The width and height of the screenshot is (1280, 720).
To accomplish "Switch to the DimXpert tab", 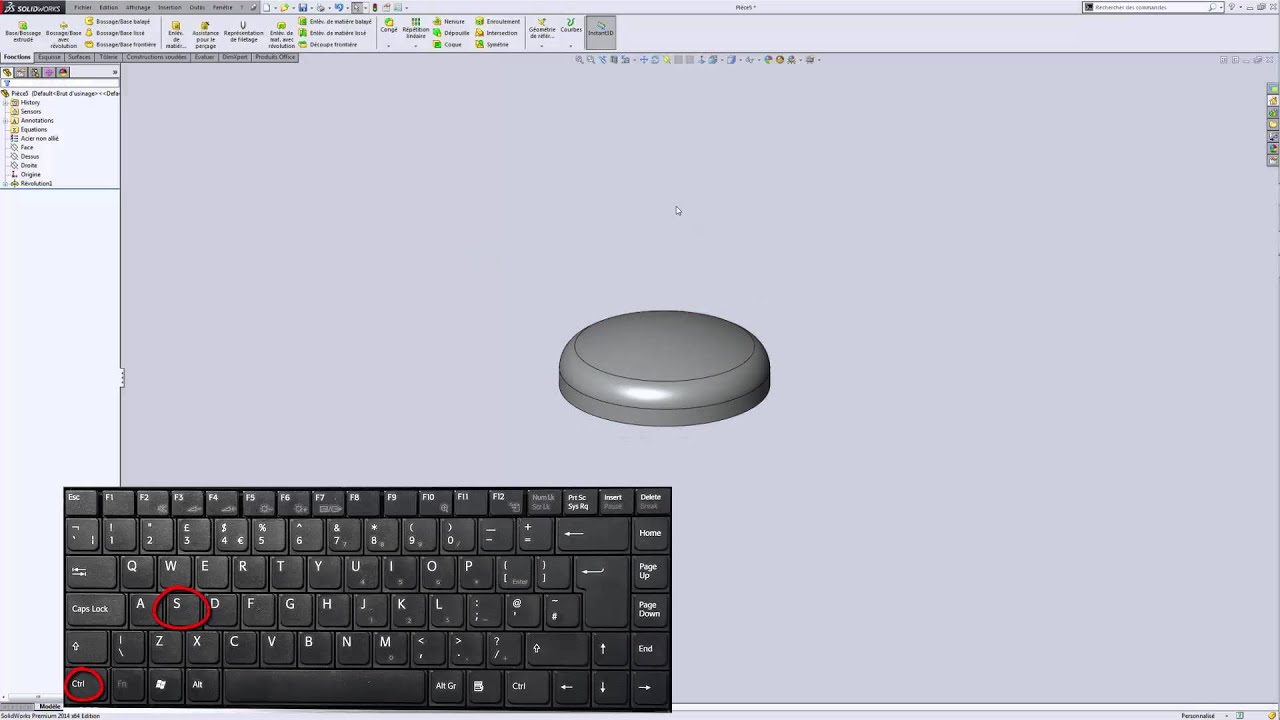I will tap(235, 57).
